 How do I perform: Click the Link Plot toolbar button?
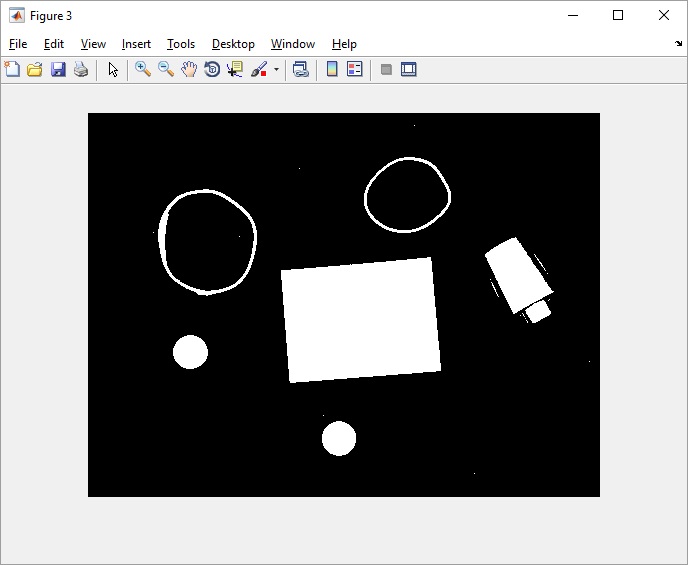pyautogui.click(x=300, y=69)
